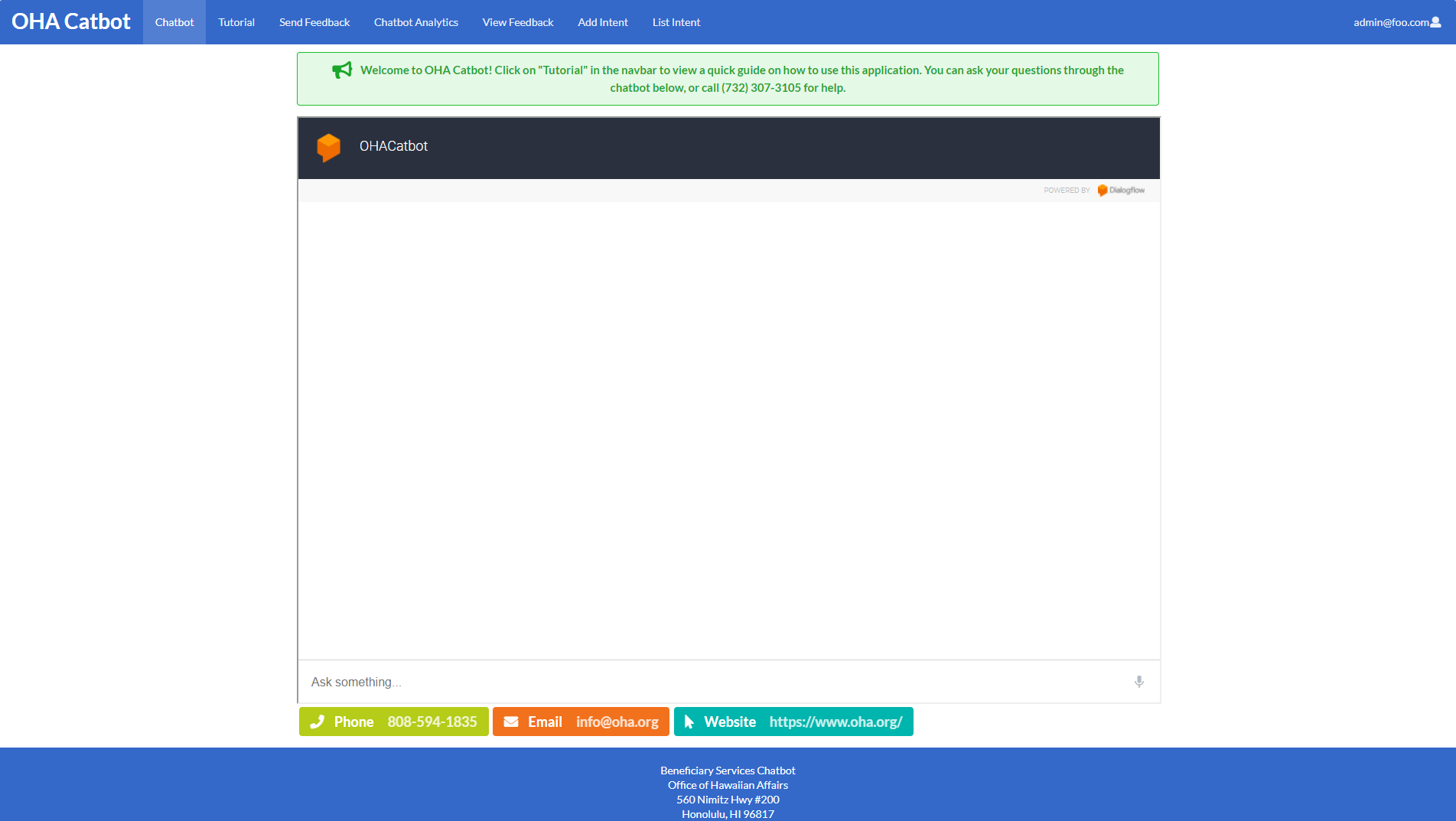Open Chatbot Analytics page
Image resolution: width=1456 pixels, height=821 pixels.
416,22
